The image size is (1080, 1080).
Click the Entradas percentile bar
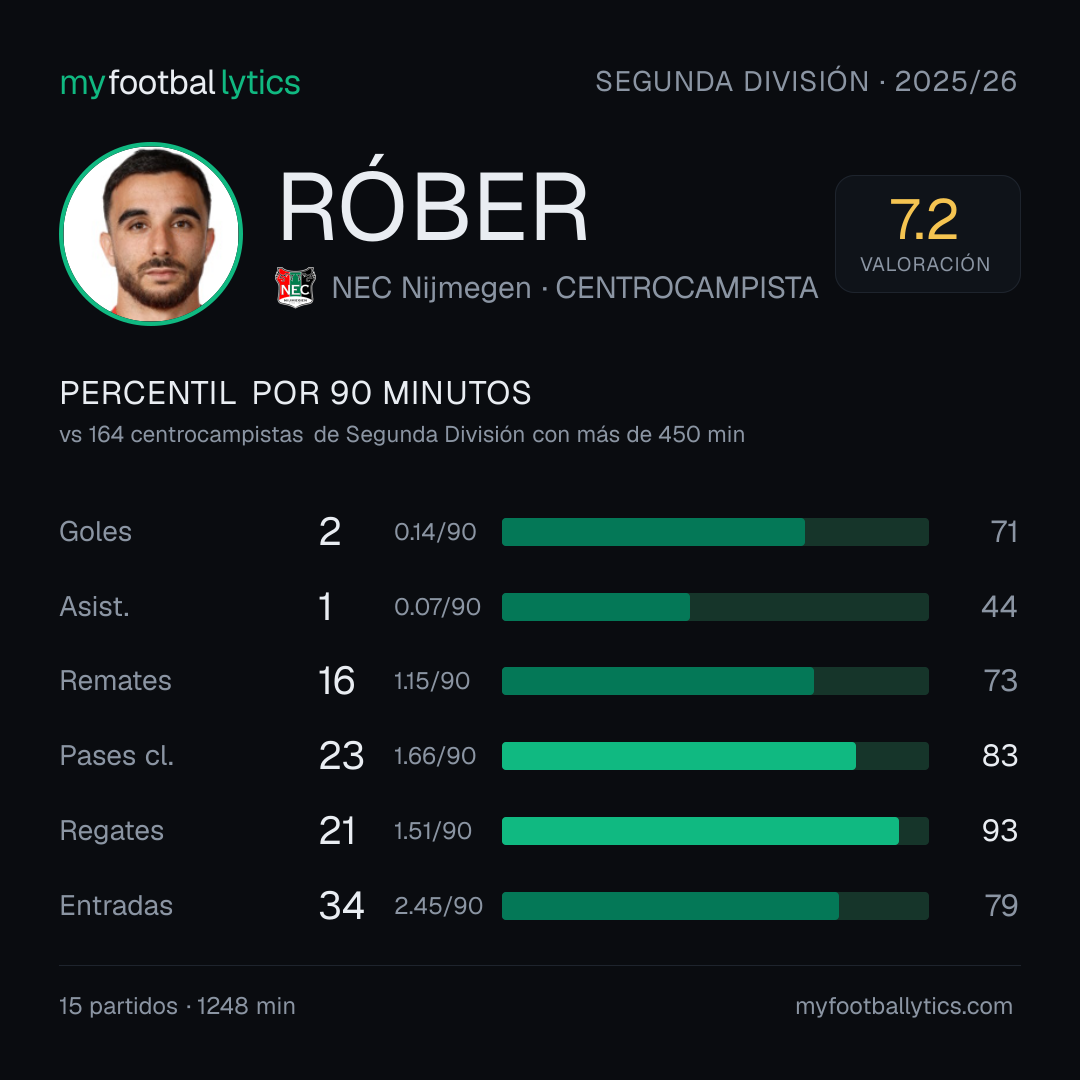(x=715, y=906)
